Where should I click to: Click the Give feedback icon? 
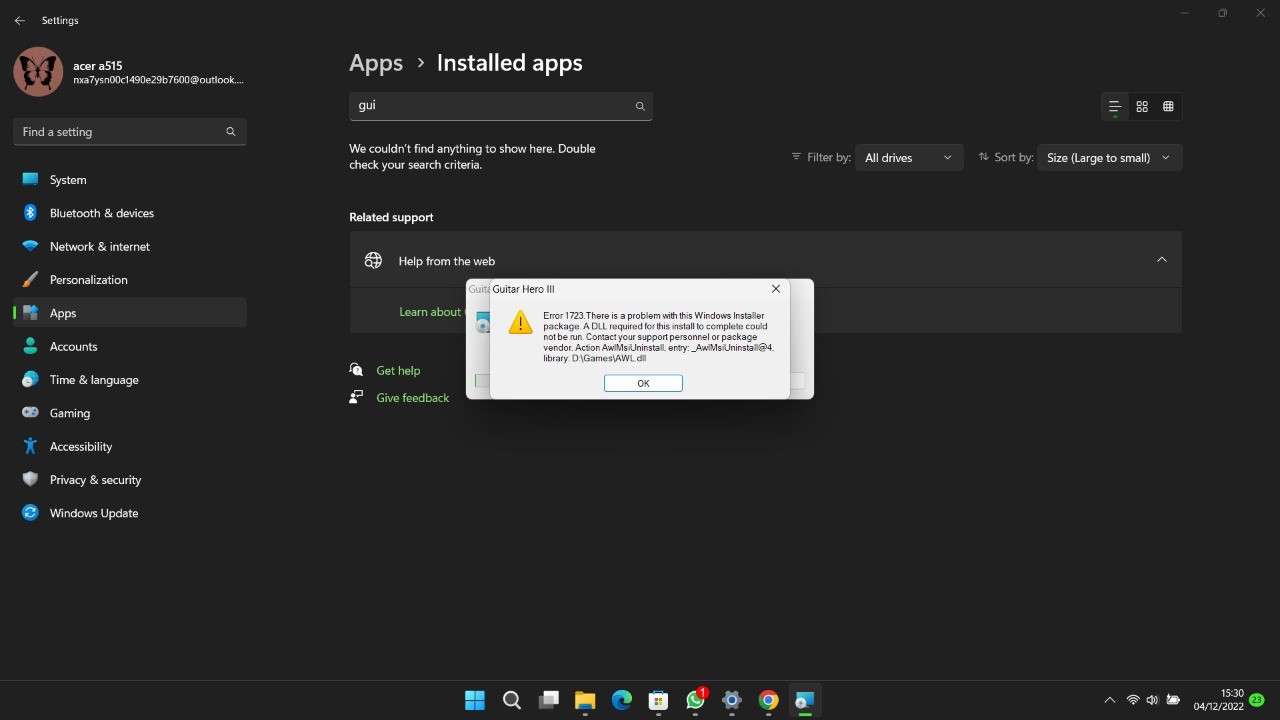click(x=356, y=397)
